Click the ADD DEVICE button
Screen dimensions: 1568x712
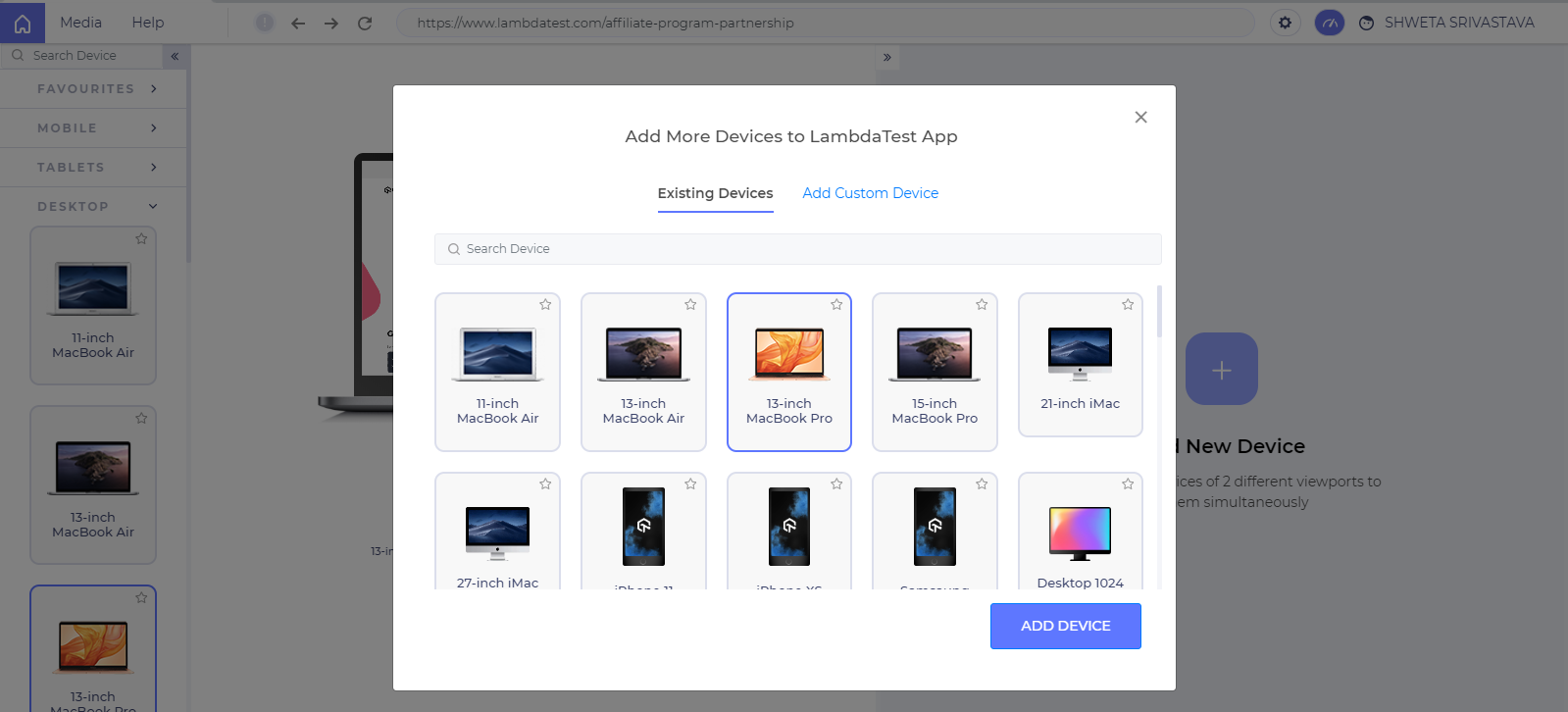1066,626
